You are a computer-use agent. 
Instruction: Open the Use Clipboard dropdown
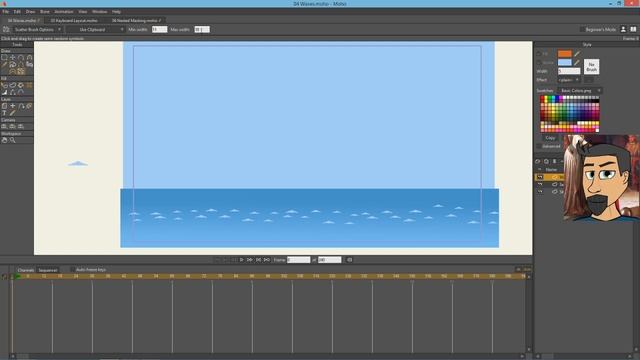95,29
